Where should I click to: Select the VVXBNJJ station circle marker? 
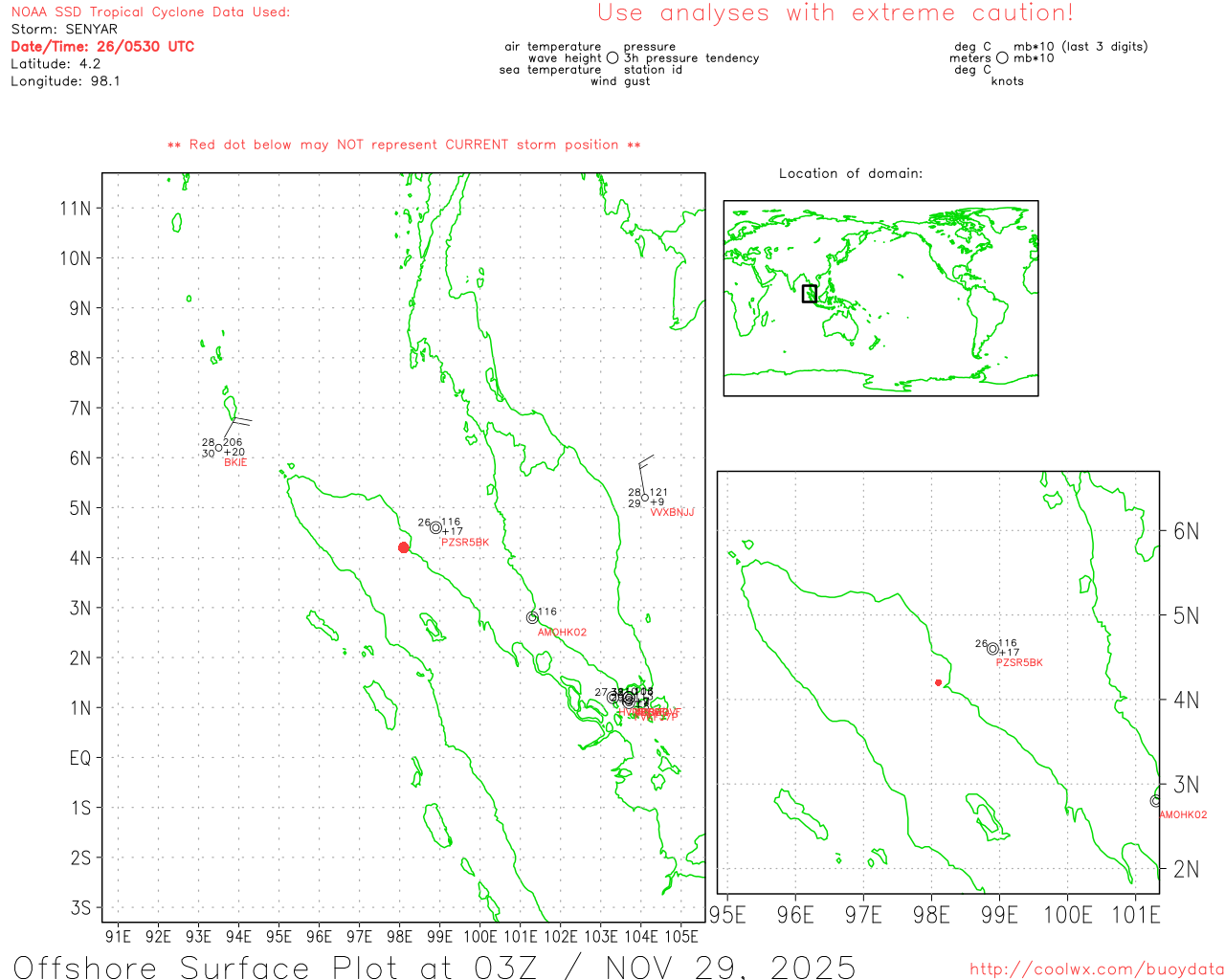[645, 498]
